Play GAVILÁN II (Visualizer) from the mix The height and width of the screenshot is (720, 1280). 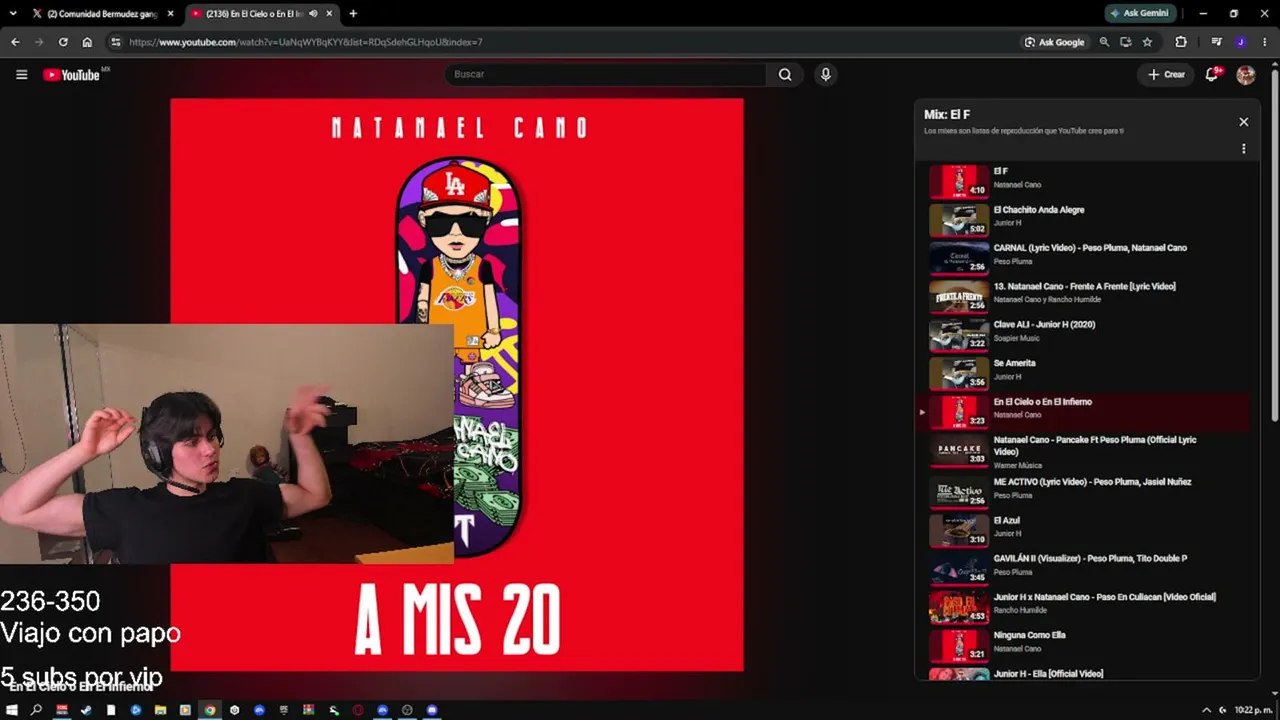[x=1087, y=568]
